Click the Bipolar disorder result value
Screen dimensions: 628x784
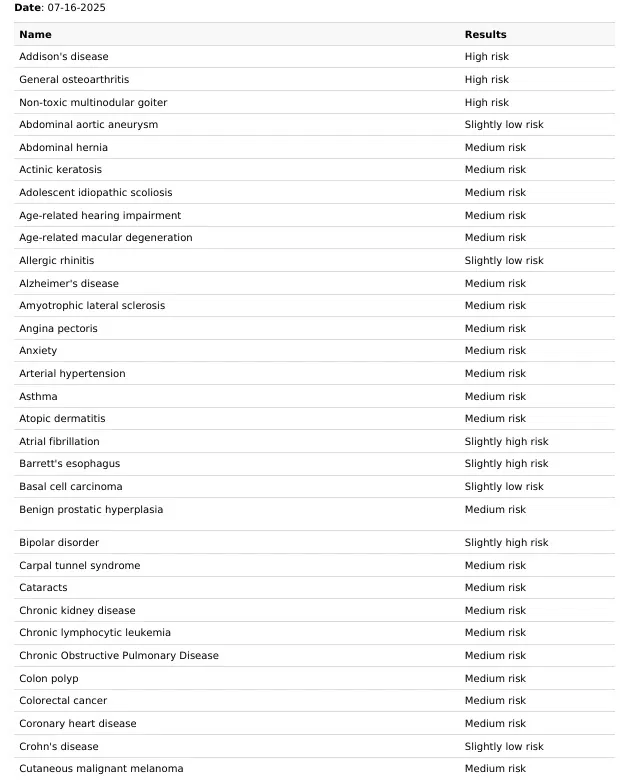click(506, 543)
